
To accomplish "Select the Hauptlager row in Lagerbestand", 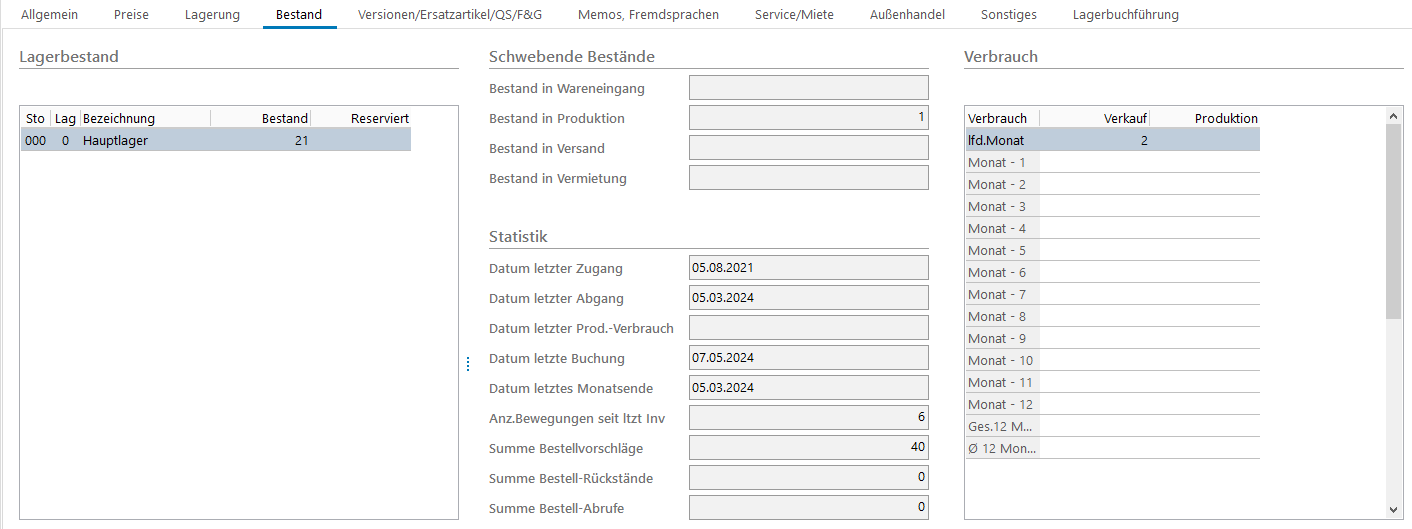I will pyautogui.click(x=215, y=141).
